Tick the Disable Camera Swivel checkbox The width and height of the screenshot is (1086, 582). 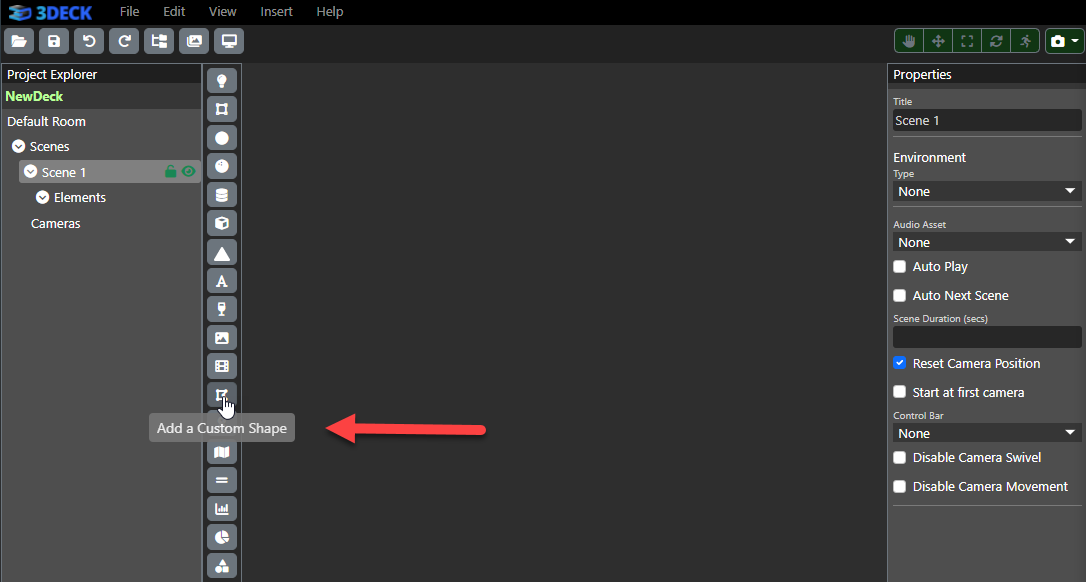[x=900, y=458]
